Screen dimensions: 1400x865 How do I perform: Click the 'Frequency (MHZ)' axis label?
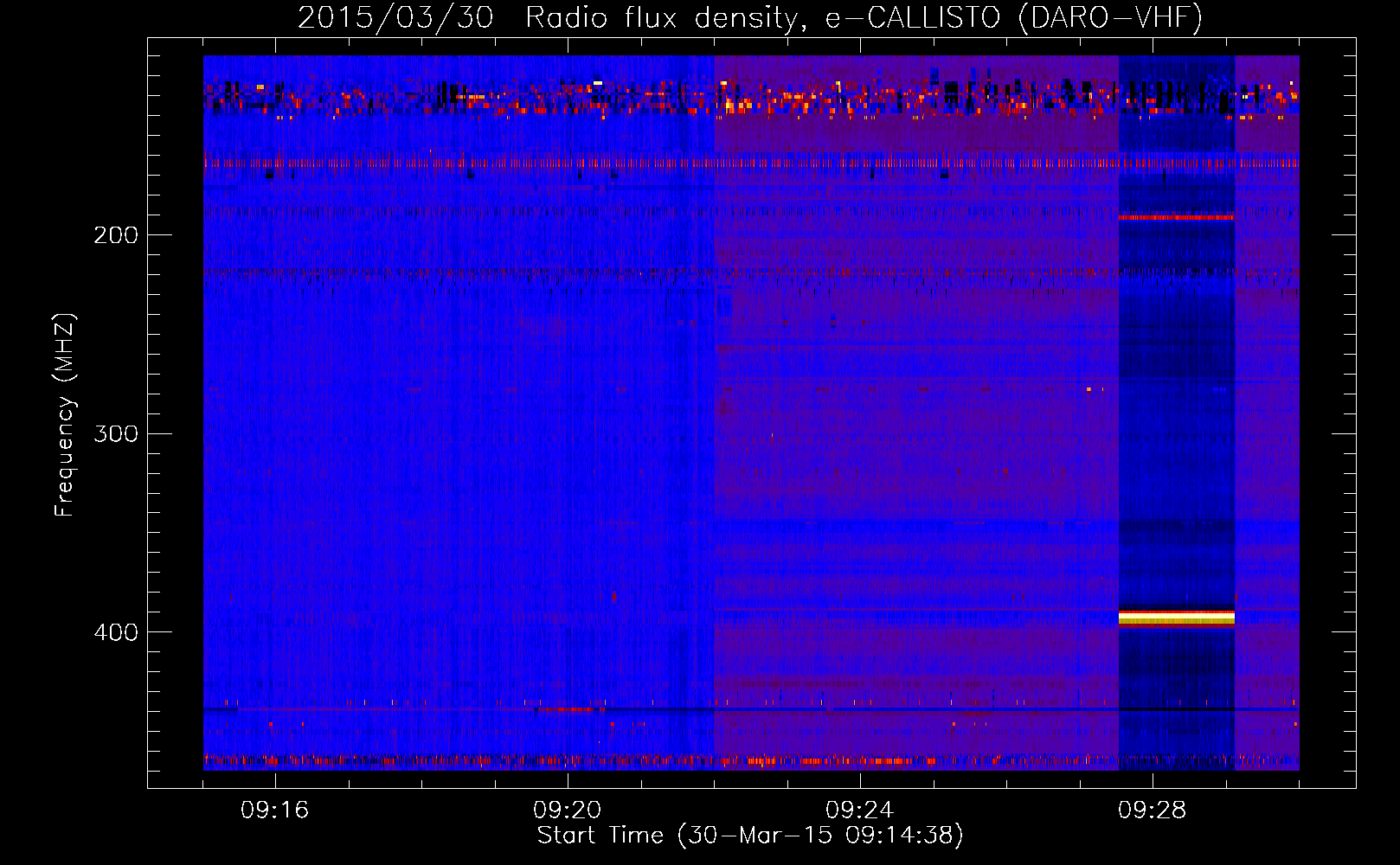65,415
